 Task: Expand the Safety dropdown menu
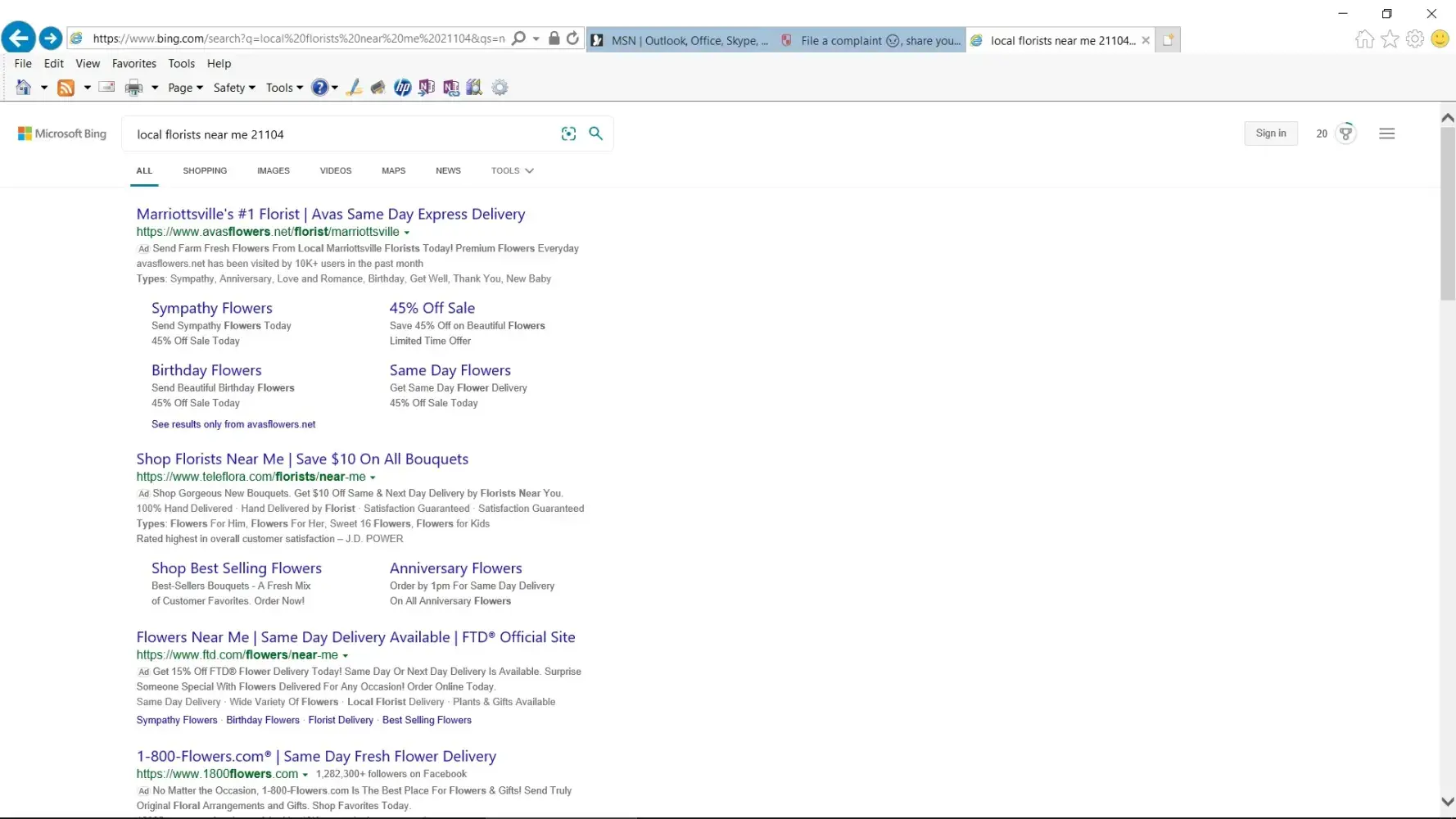point(234,88)
